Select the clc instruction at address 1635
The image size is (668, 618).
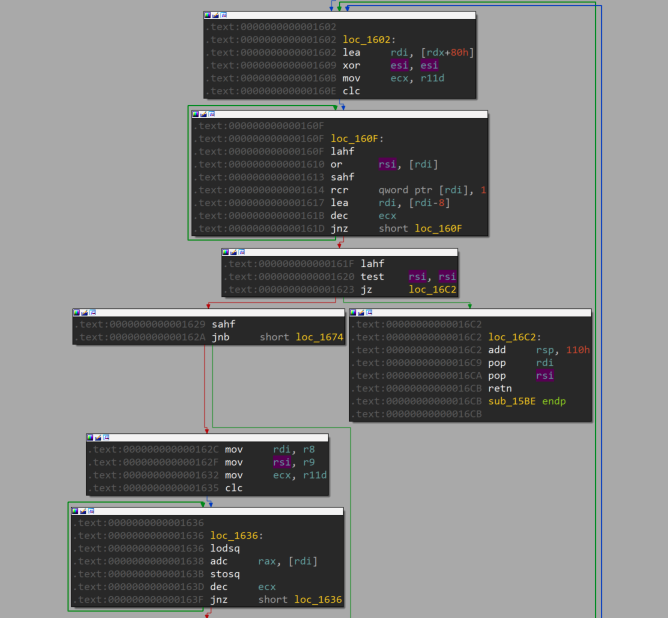[x=233, y=488]
